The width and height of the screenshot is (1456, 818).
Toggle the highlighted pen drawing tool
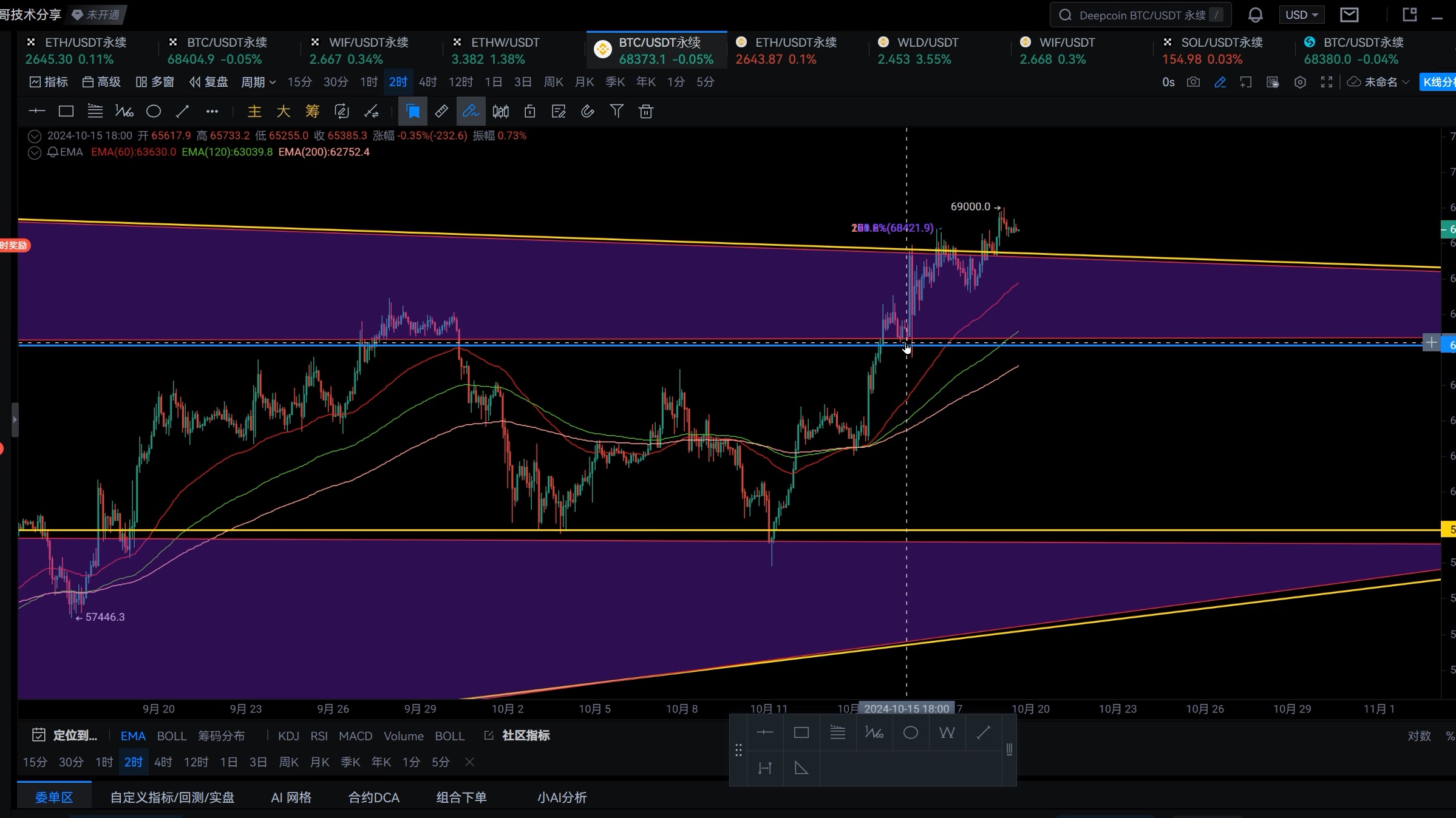[471, 111]
